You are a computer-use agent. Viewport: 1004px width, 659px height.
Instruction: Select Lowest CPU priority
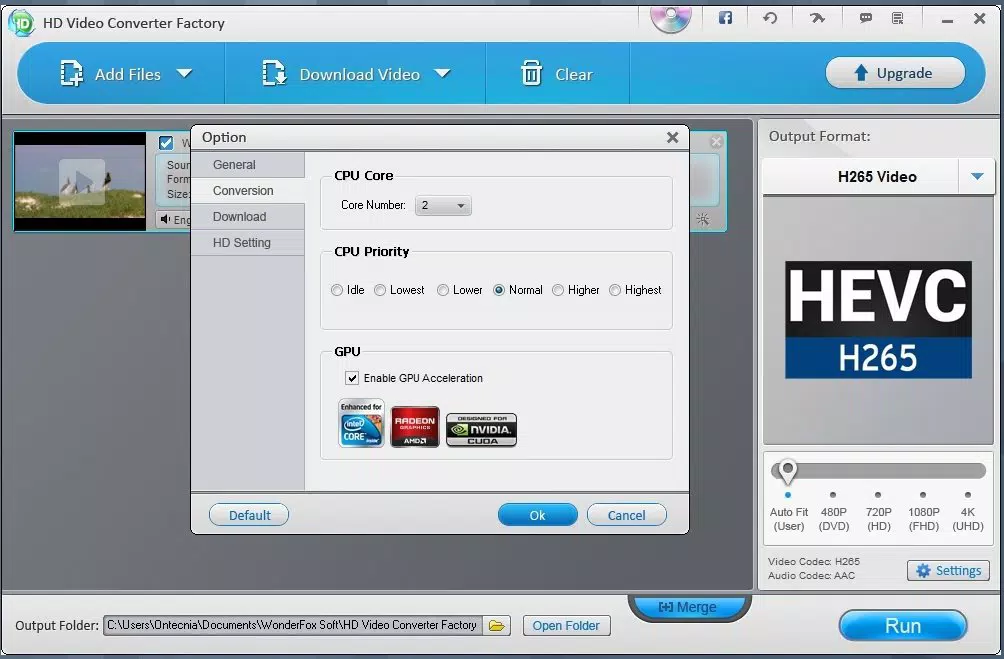(x=380, y=290)
